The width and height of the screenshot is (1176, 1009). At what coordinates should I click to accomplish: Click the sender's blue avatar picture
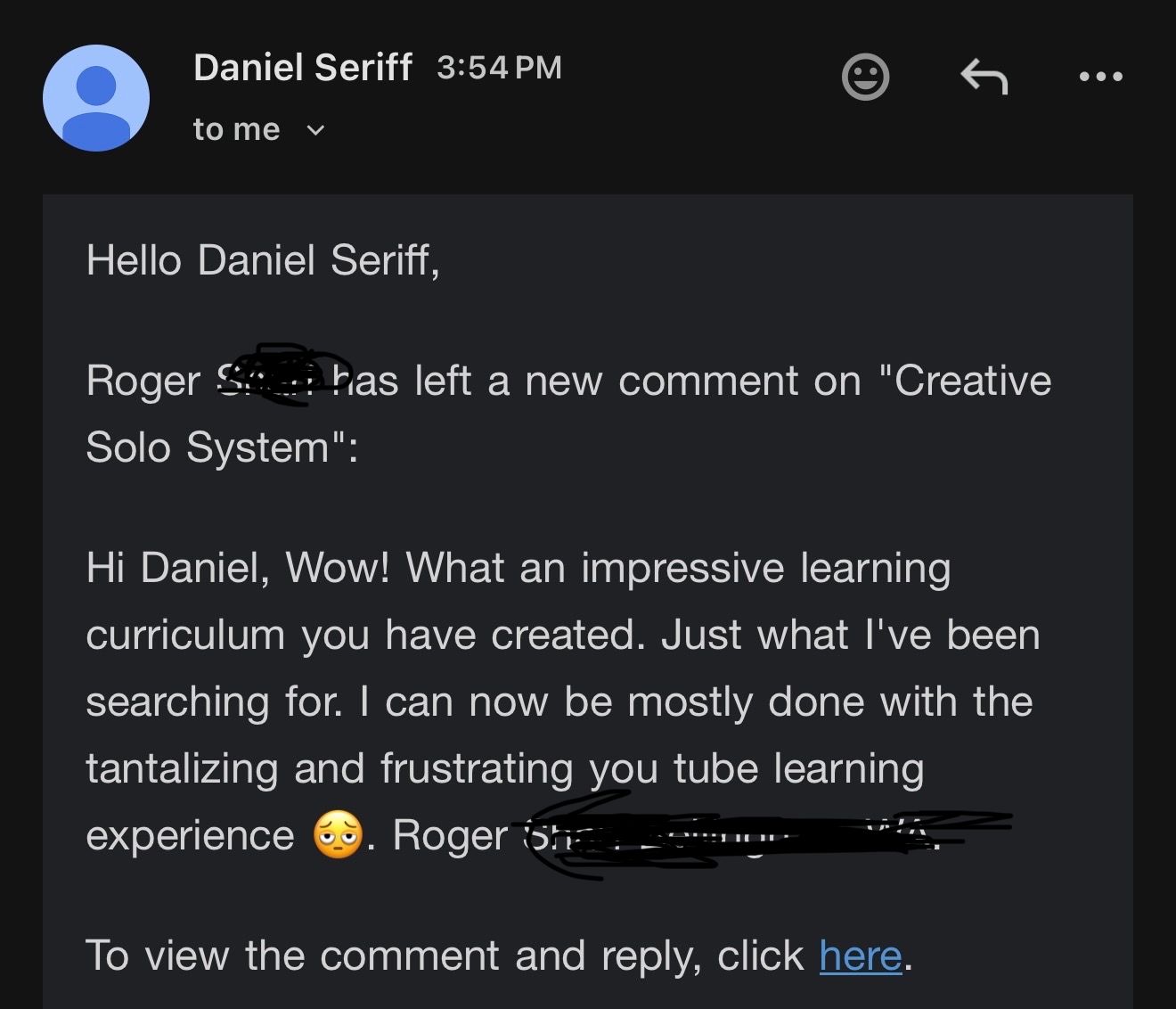pyautogui.click(x=96, y=98)
